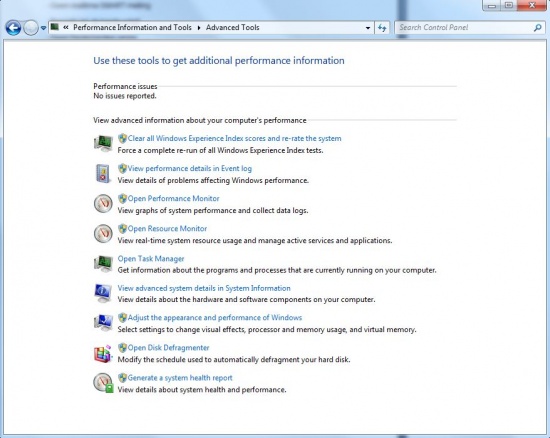Expand the breadcrumb arrow after Performance Information and Tools
550x438 pixels.
pyautogui.click(x=199, y=28)
